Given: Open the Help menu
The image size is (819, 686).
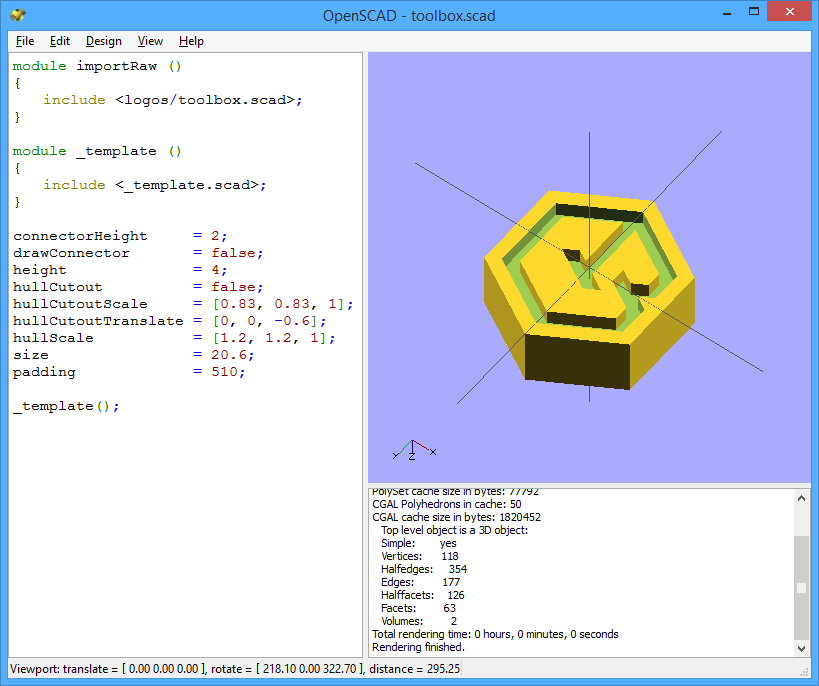Looking at the screenshot, I should 191,41.
